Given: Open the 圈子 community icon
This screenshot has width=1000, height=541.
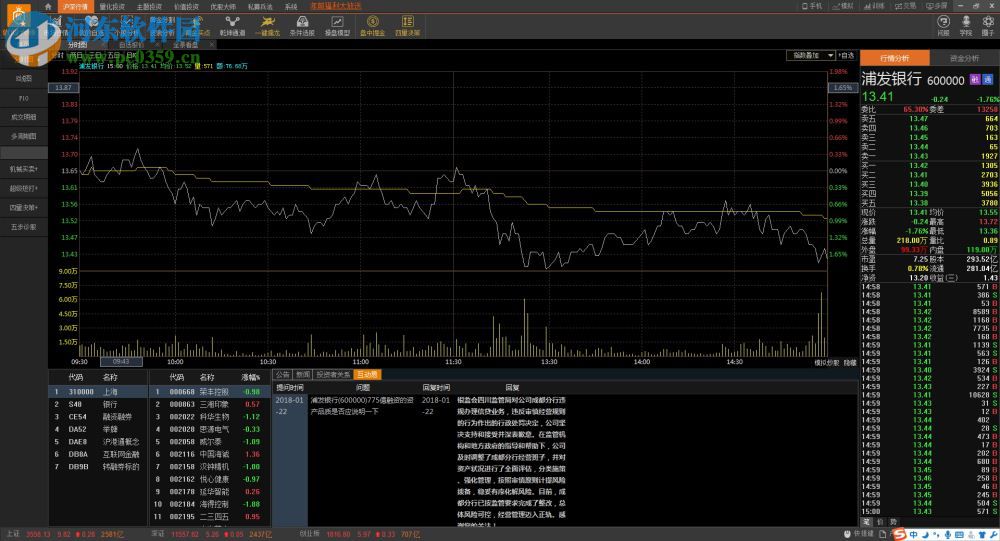Looking at the screenshot, I should coord(987,26).
